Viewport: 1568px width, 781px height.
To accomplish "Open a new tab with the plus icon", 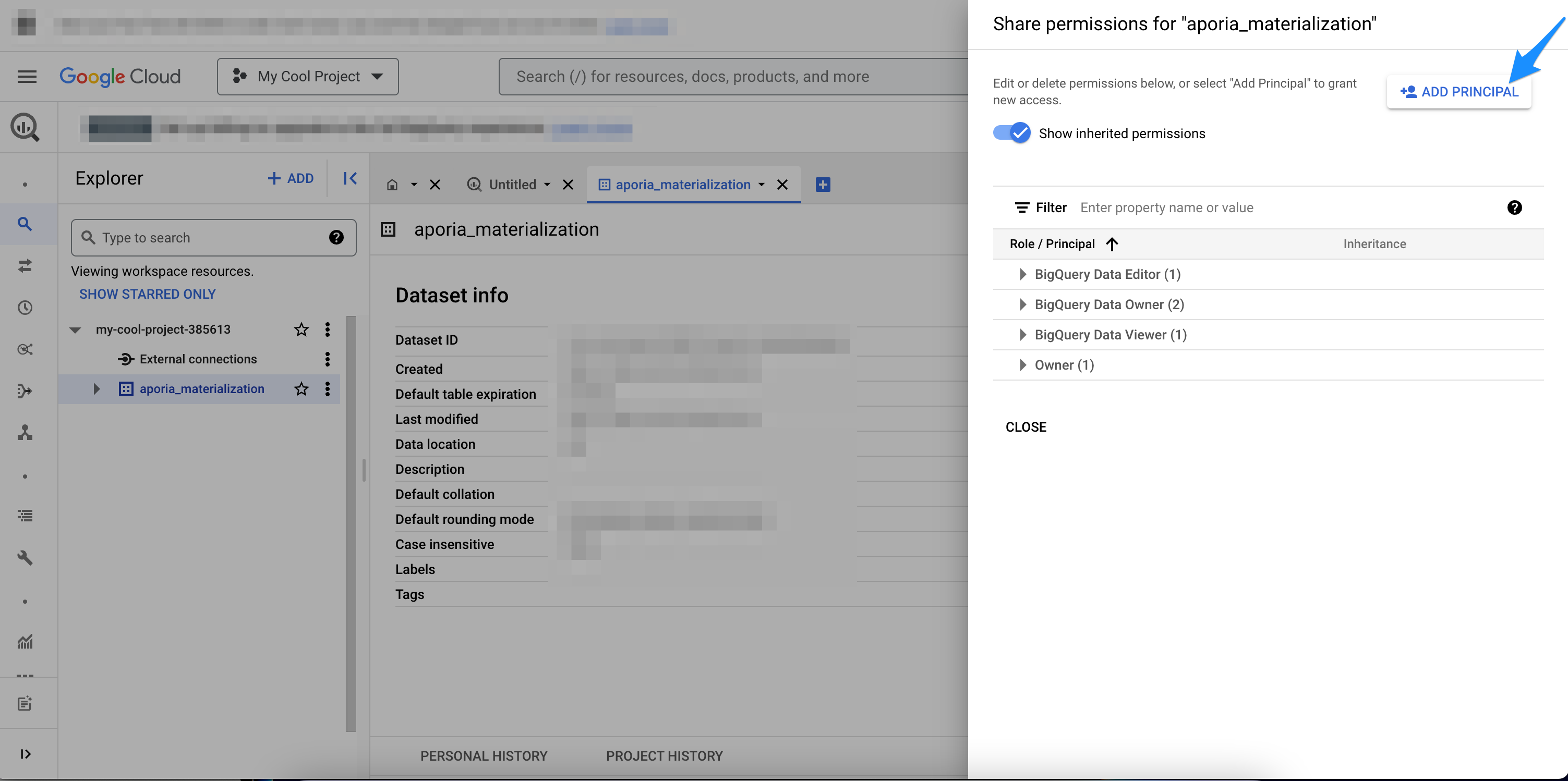I will [x=823, y=185].
